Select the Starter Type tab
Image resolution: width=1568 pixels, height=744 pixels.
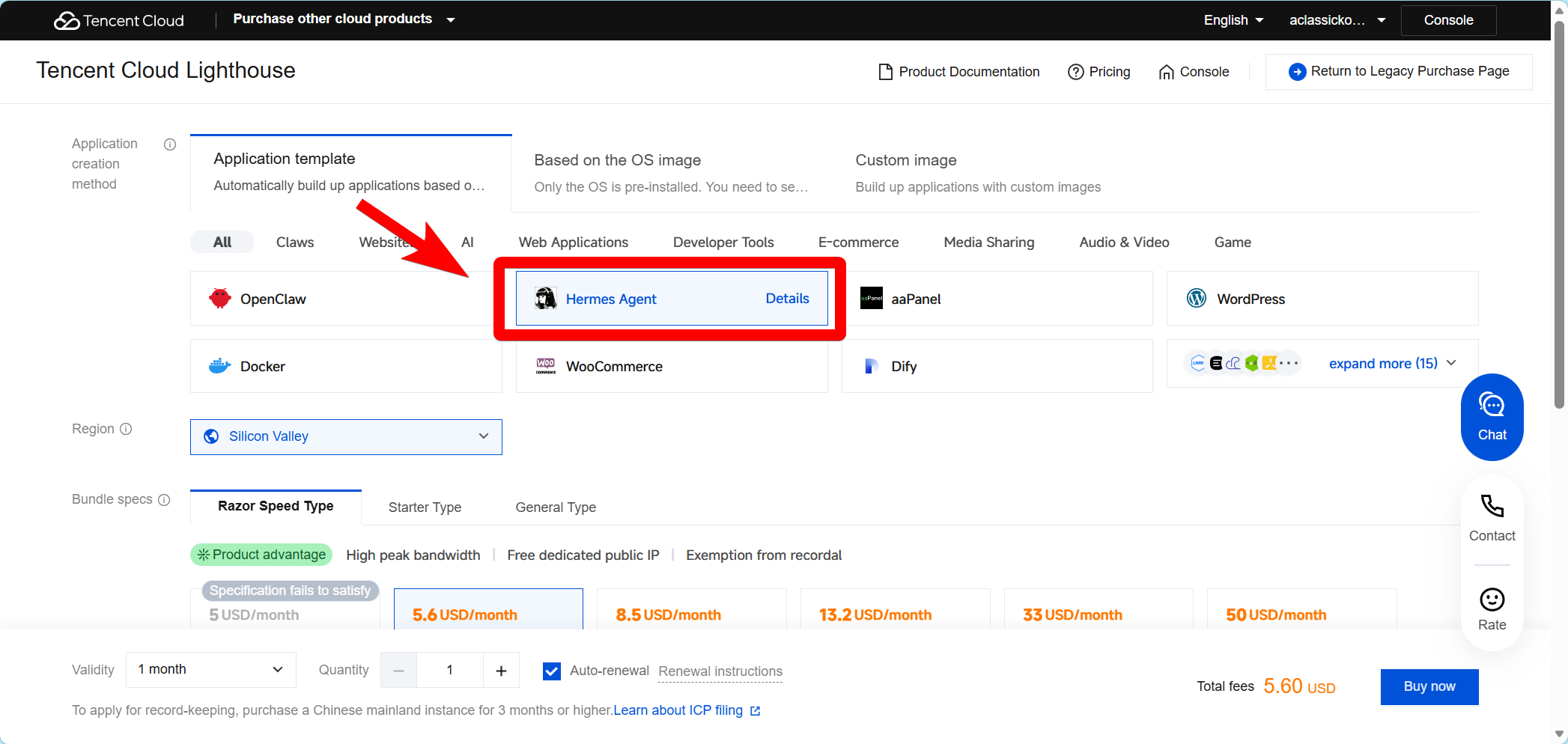coord(425,507)
